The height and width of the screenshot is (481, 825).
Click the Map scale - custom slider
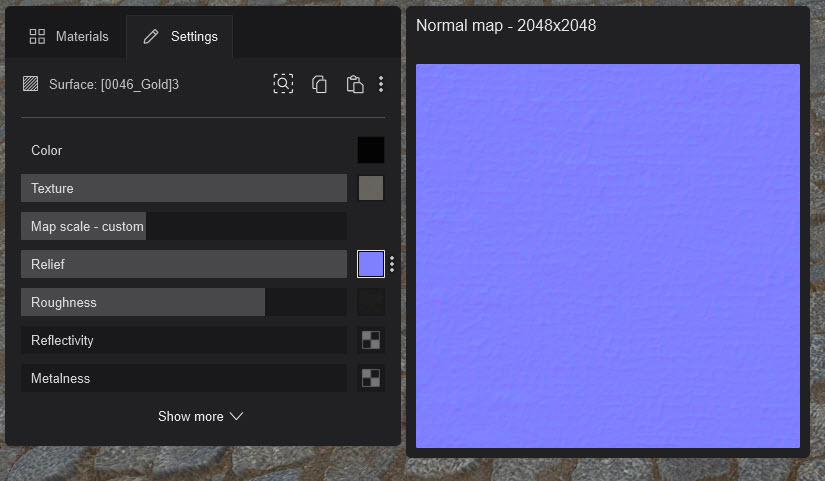coord(184,226)
